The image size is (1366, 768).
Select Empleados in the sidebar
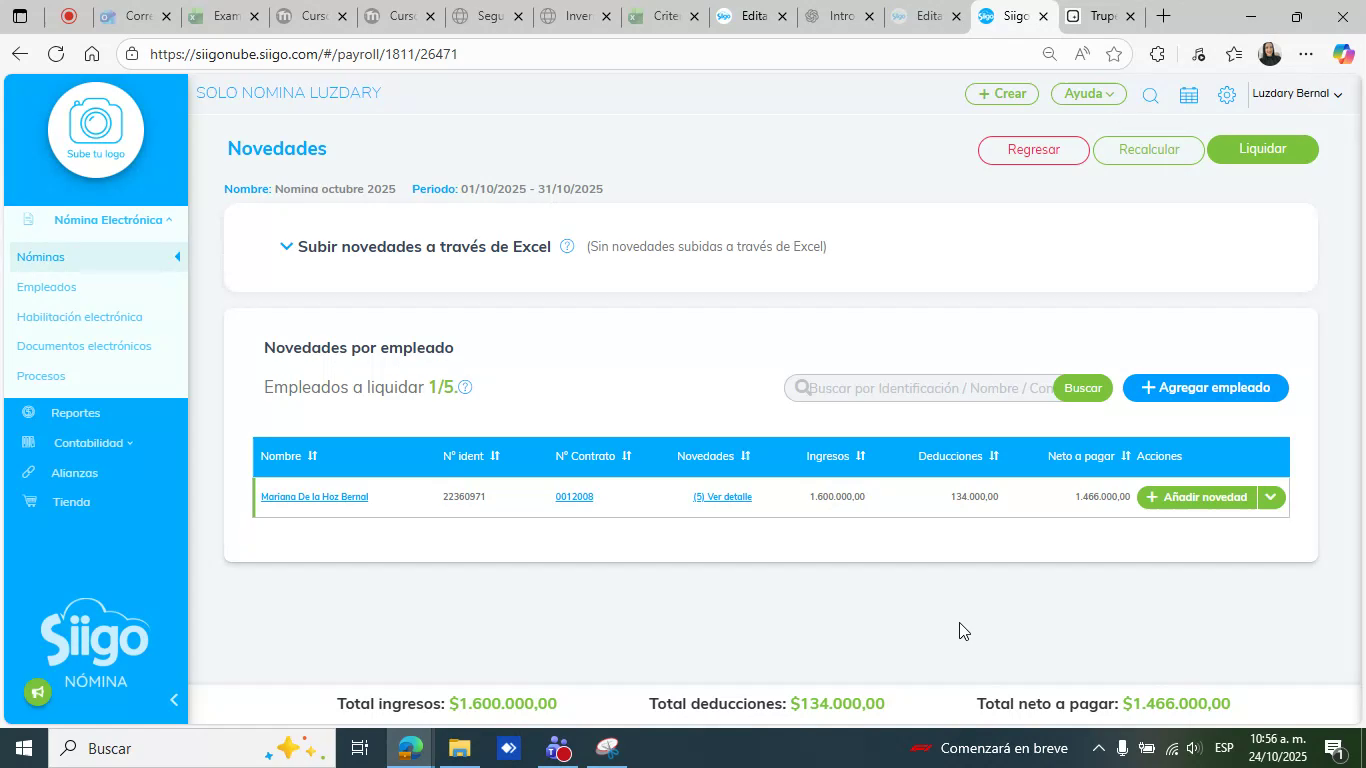coord(46,287)
